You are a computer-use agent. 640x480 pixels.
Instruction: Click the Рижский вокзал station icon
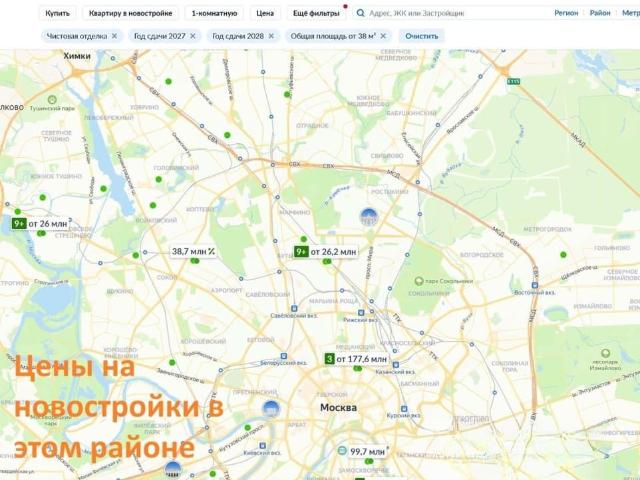coord(361,313)
